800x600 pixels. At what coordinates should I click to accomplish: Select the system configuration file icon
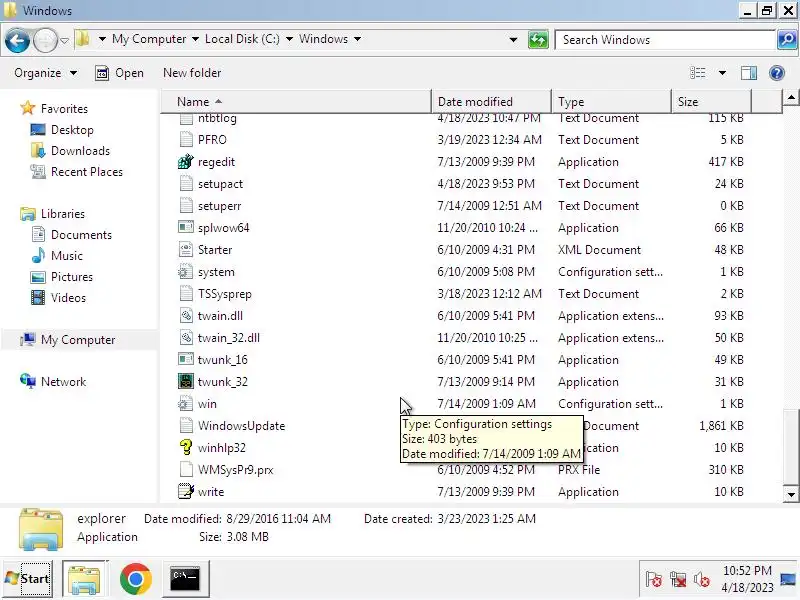click(186, 272)
